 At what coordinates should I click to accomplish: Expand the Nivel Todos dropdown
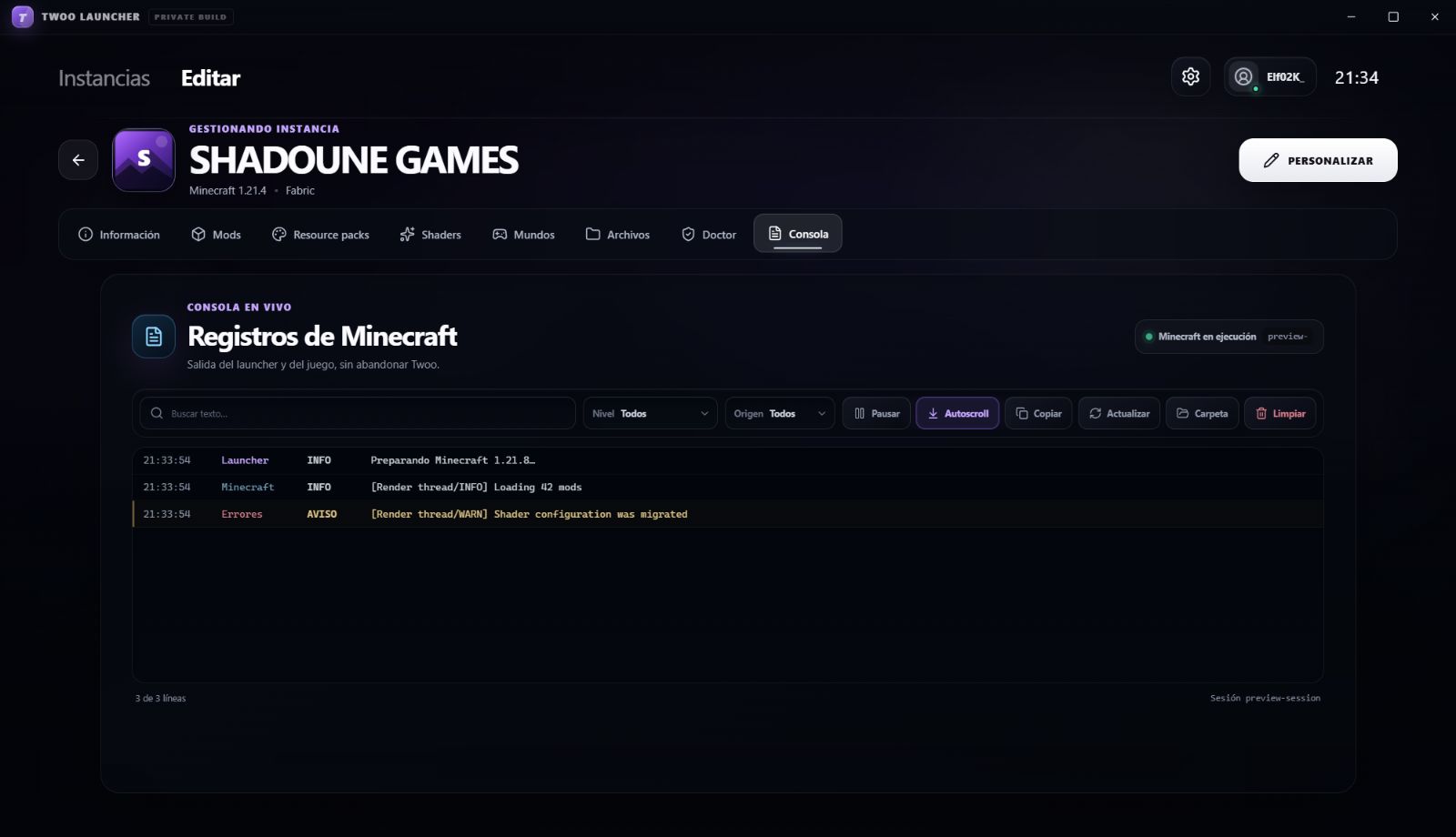[650, 413]
